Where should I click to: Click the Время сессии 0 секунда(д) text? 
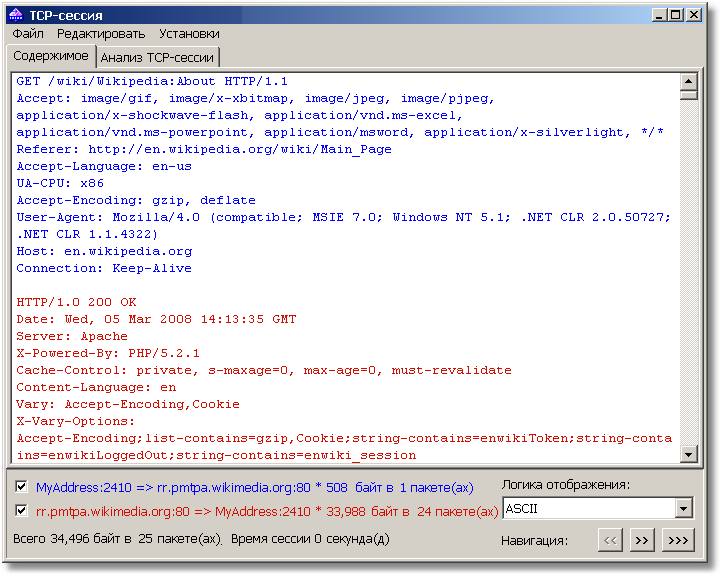[x=310, y=539]
